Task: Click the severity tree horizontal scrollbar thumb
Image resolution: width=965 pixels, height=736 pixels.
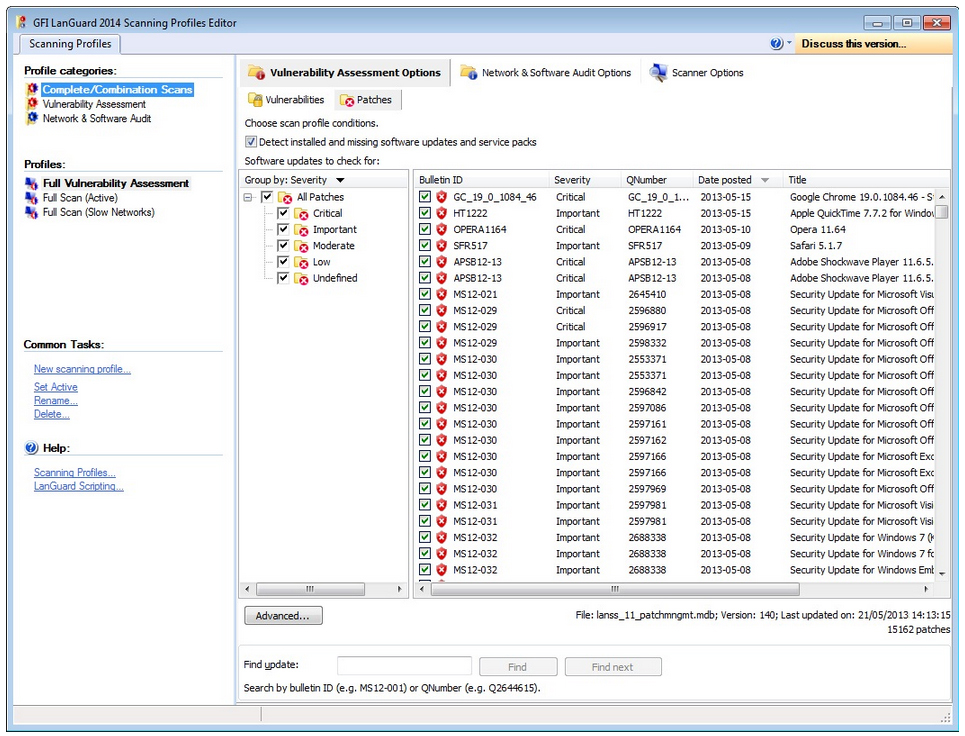Action: click(310, 590)
